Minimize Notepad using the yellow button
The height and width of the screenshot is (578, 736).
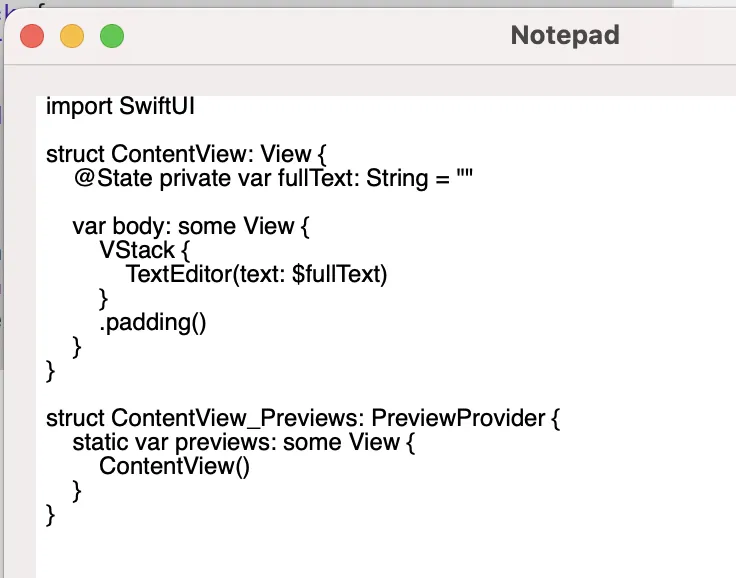click(72, 36)
